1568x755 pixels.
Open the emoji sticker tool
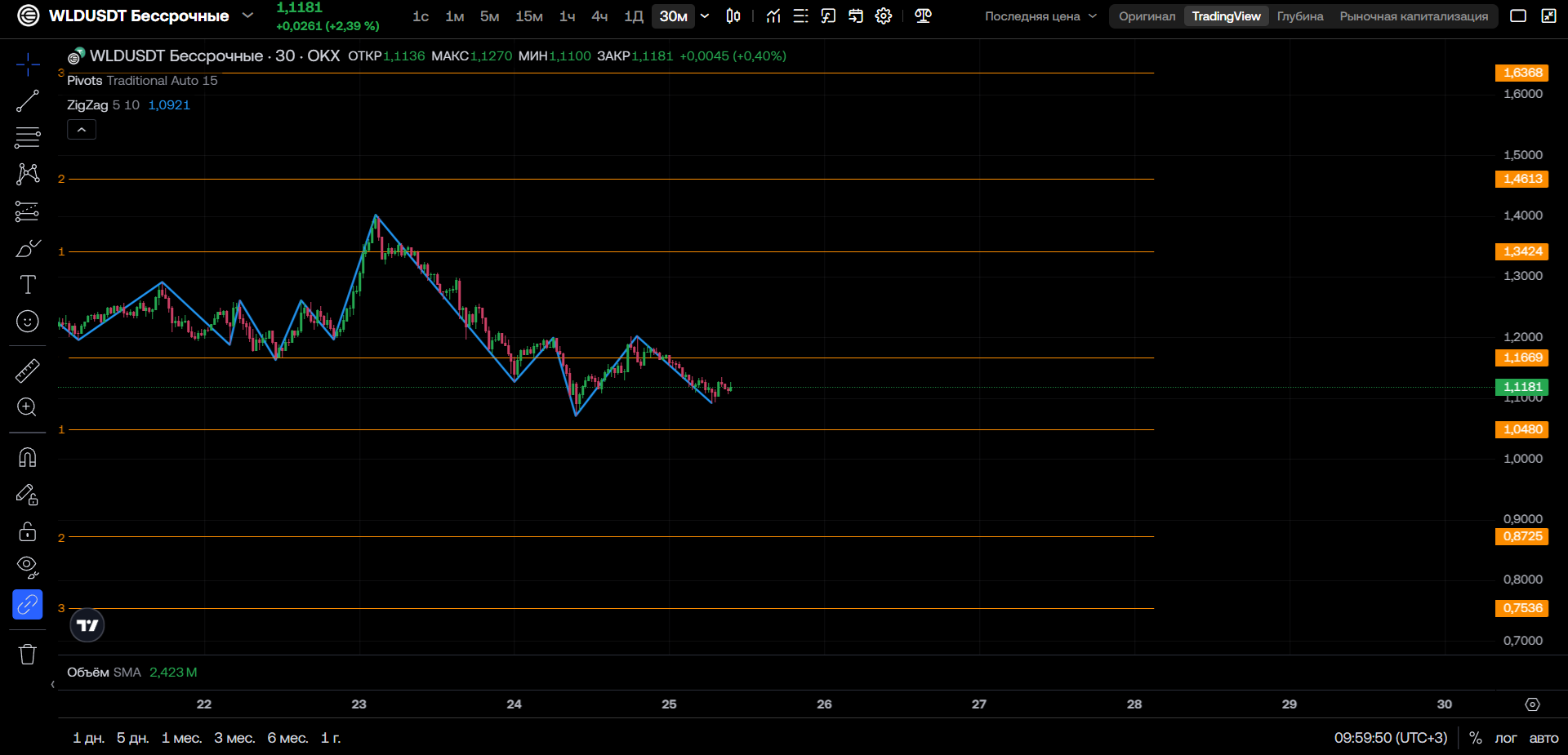point(27,322)
